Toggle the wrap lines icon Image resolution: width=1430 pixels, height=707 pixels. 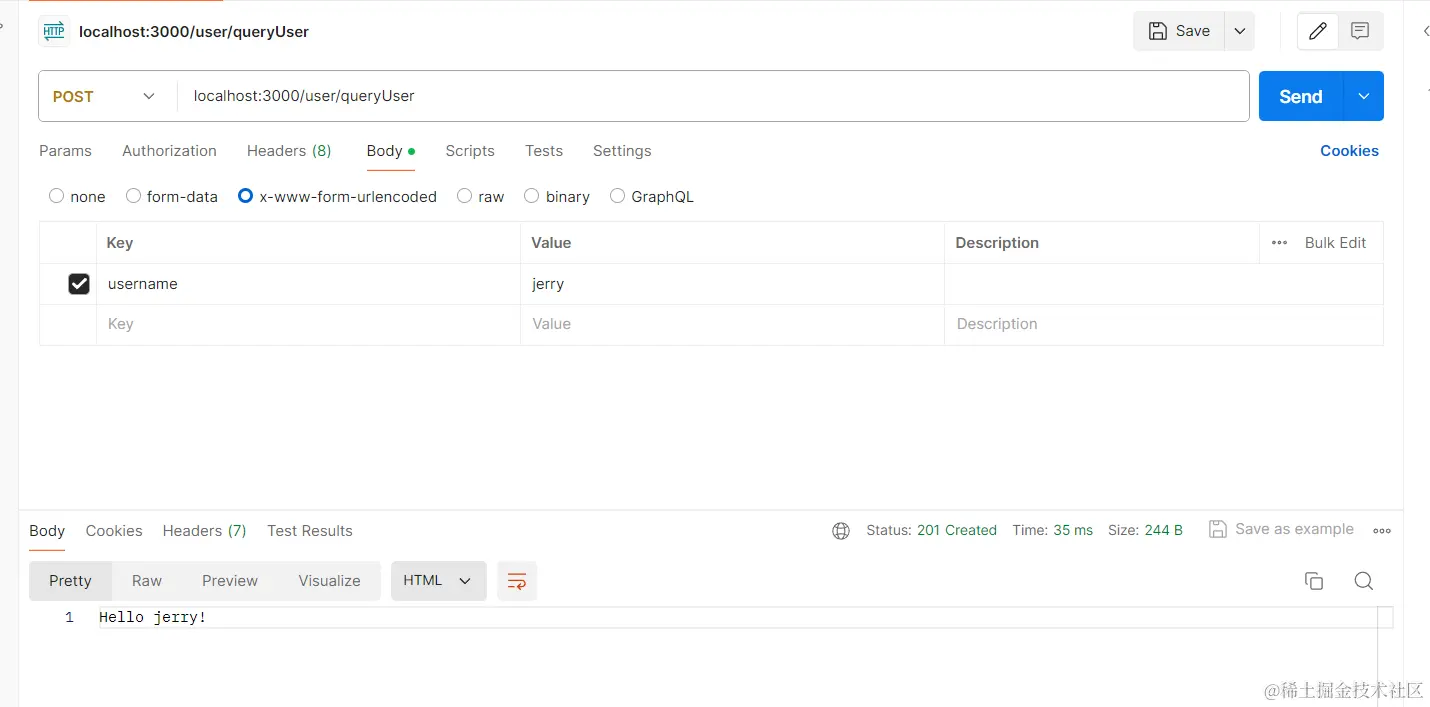517,581
